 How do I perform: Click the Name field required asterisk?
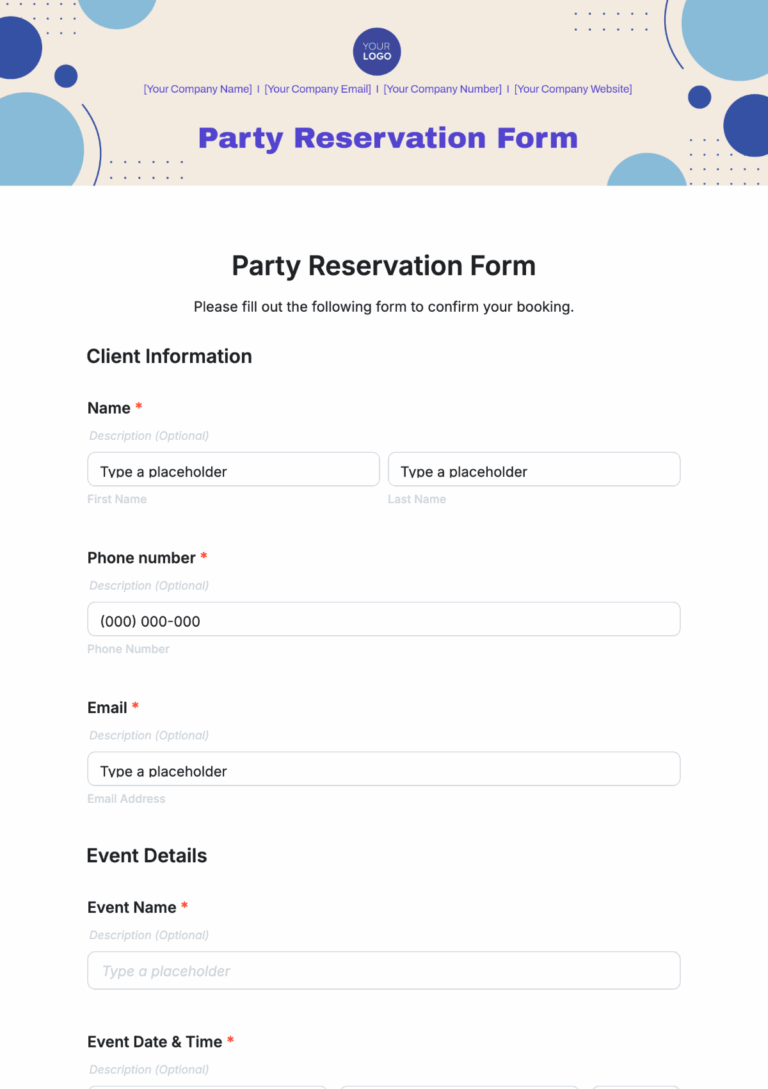138,407
